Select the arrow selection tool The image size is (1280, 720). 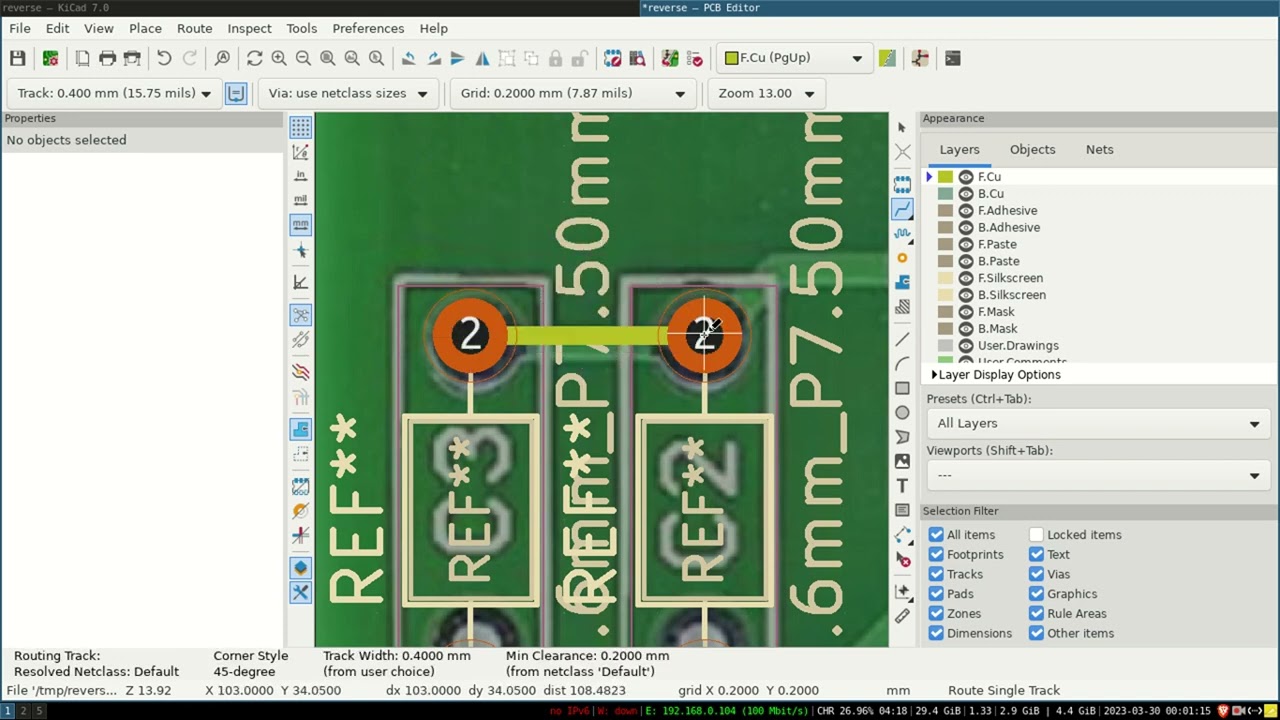pos(902,127)
